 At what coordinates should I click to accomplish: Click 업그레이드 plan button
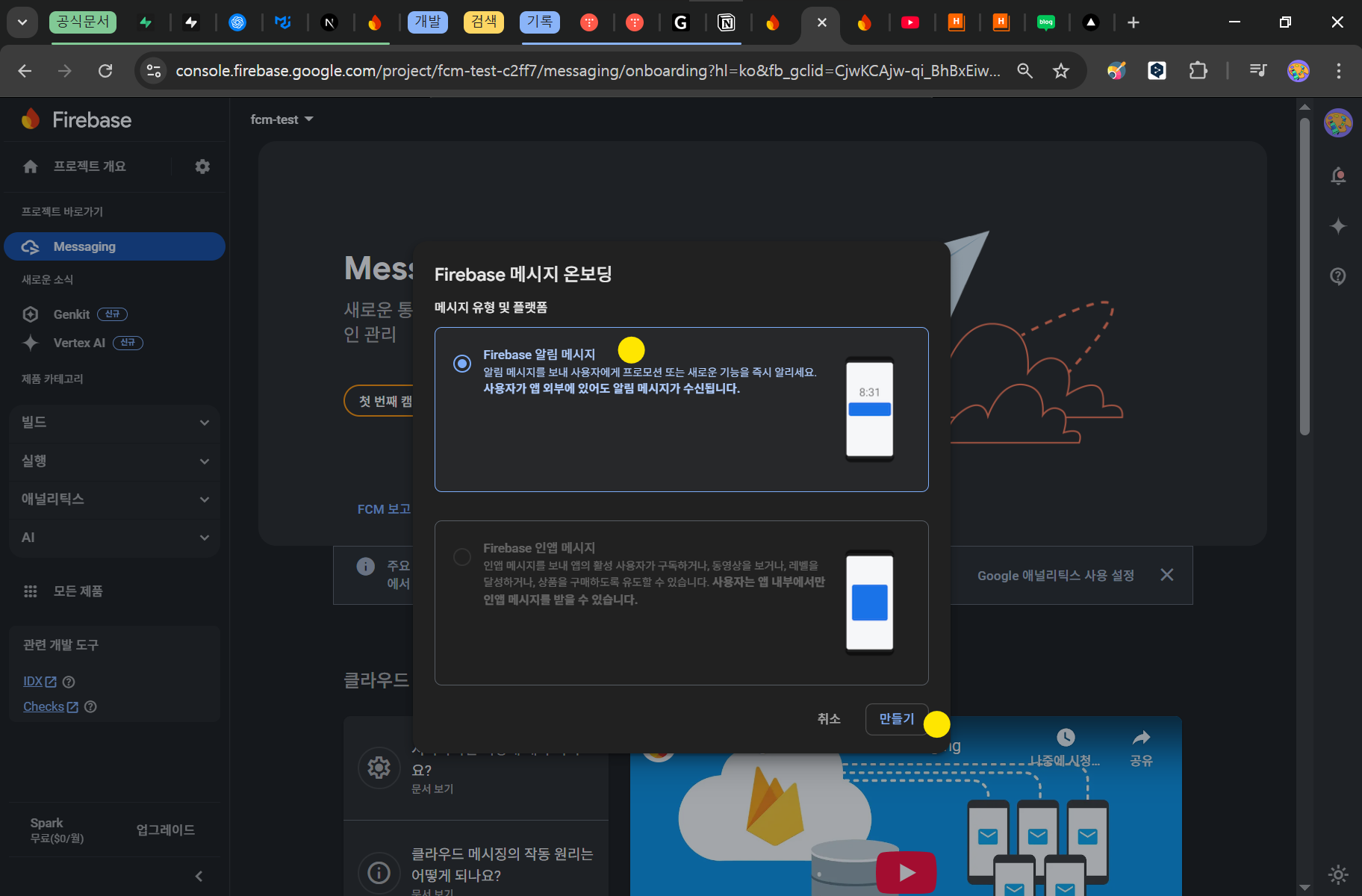click(x=166, y=830)
